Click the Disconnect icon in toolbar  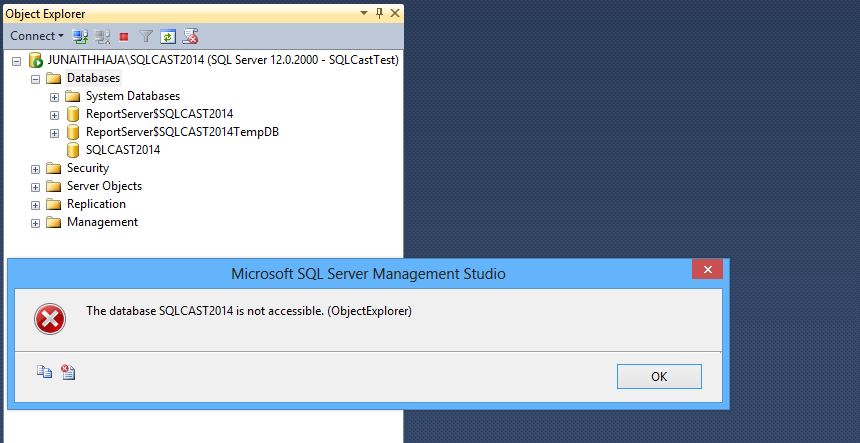103,36
